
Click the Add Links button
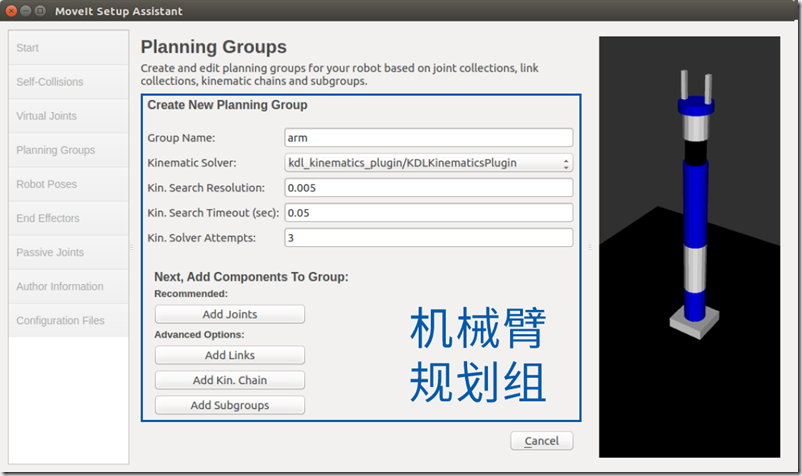pos(230,355)
